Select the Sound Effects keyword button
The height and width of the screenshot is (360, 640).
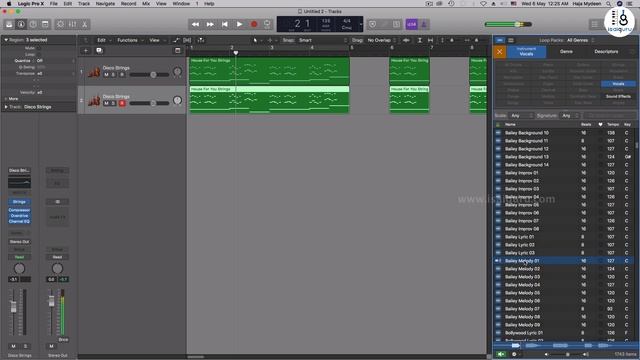click(x=618, y=96)
